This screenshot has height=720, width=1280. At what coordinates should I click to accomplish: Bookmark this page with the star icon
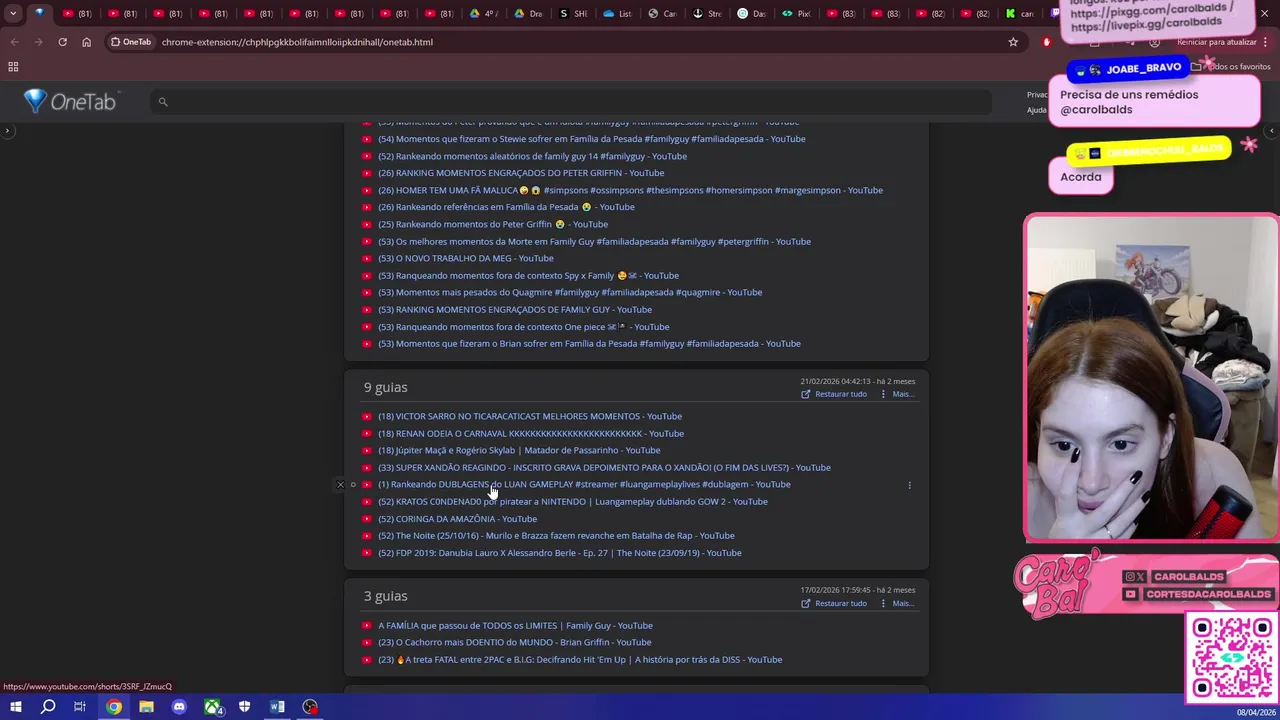[x=1013, y=42]
